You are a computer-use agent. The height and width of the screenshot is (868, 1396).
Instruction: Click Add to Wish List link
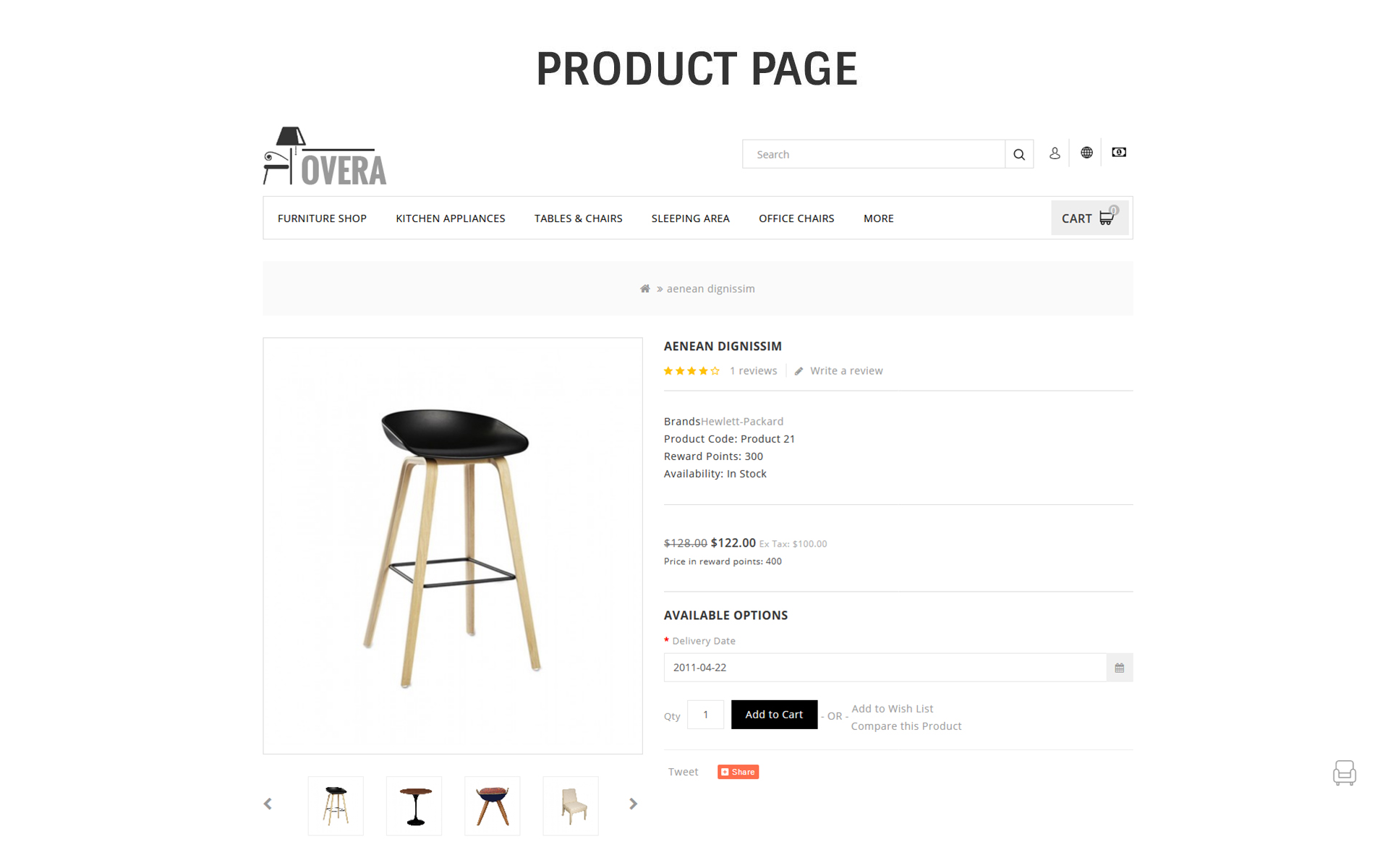point(892,709)
